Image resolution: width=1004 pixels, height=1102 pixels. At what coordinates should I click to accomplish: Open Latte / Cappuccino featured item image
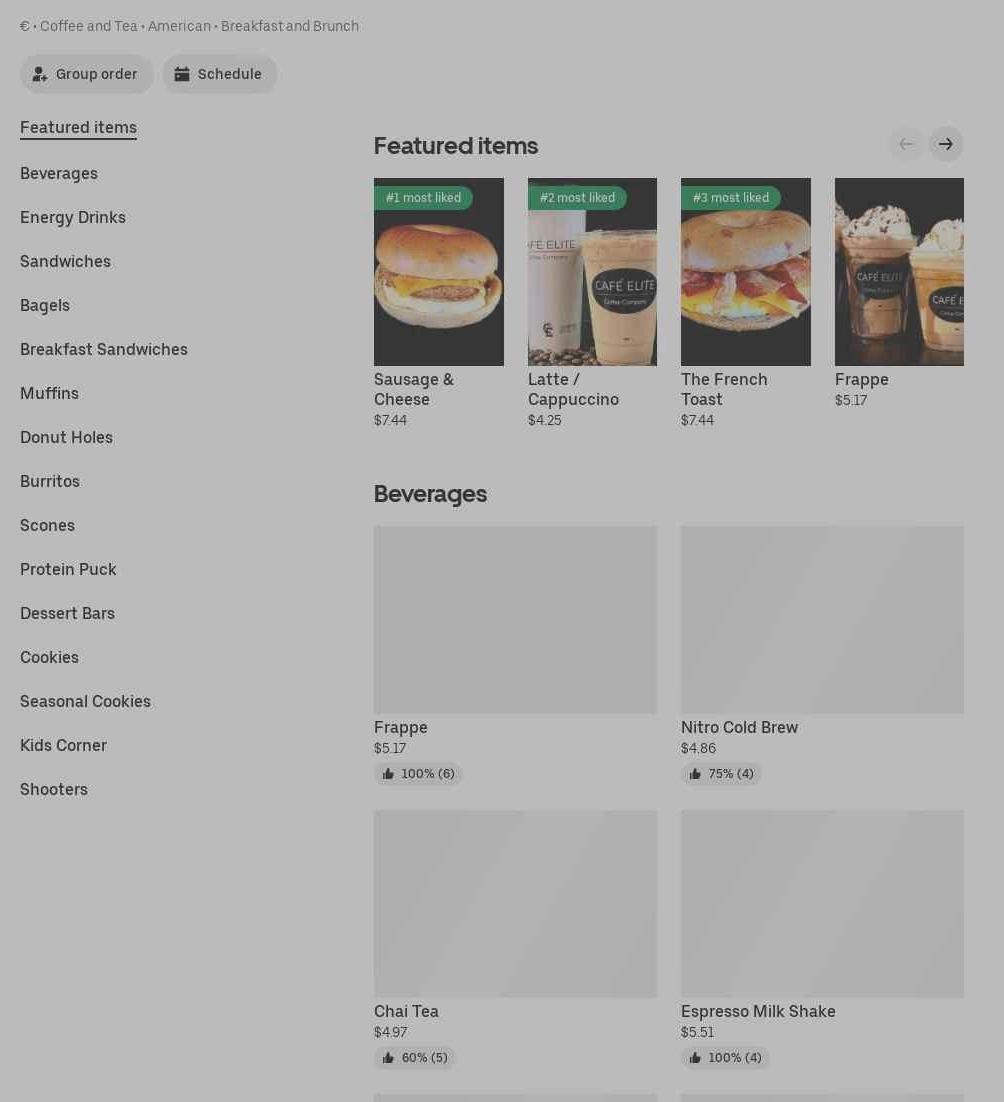click(x=592, y=272)
